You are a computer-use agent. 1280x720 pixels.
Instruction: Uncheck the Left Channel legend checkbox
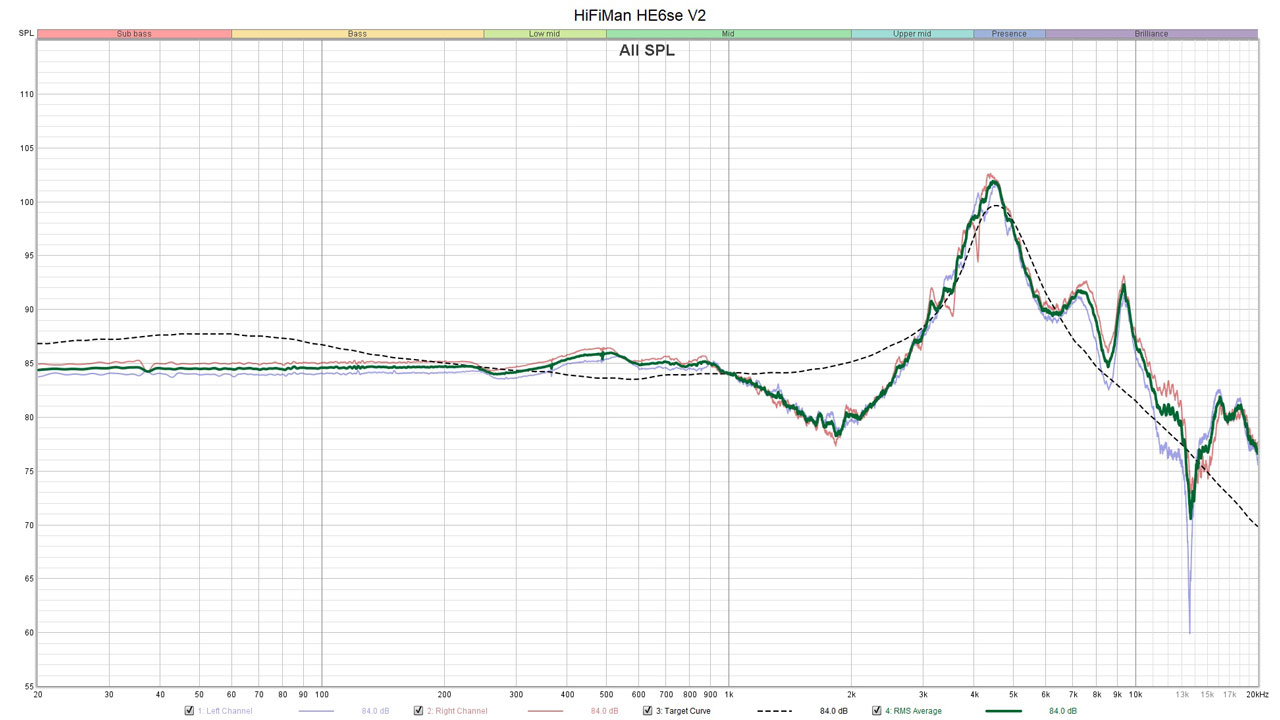[x=189, y=711]
